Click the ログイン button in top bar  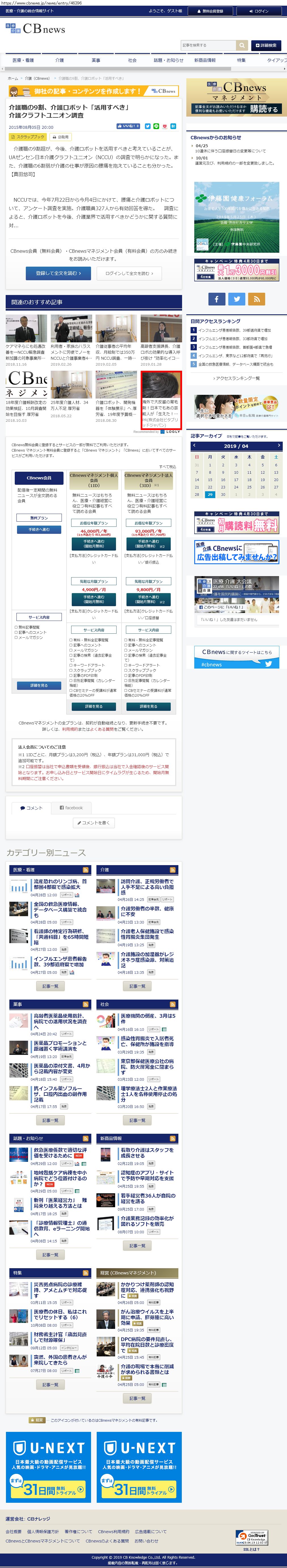pos(258,11)
